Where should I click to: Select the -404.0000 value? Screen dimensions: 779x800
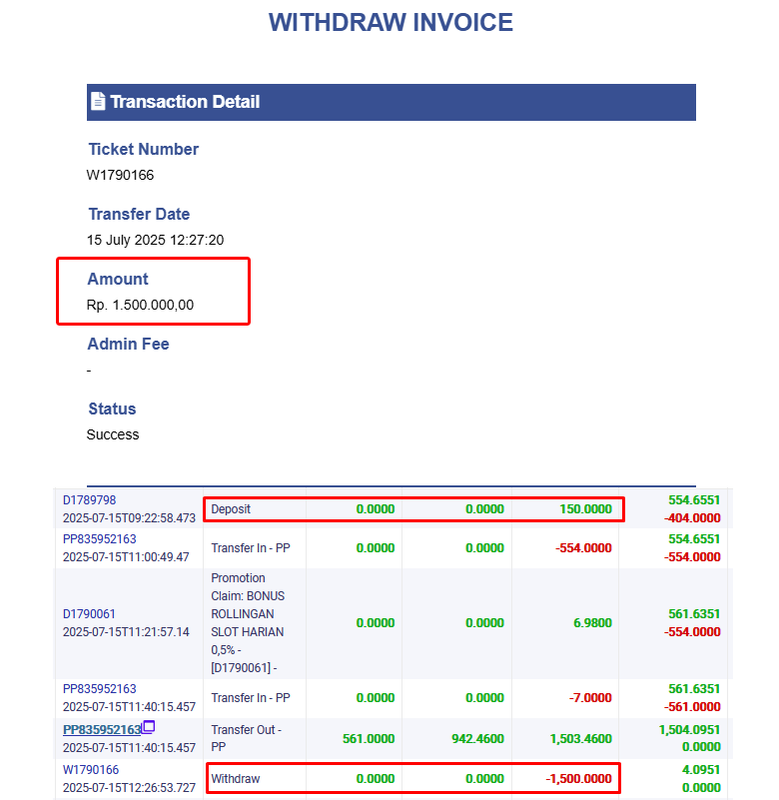[x=692, y=518]
